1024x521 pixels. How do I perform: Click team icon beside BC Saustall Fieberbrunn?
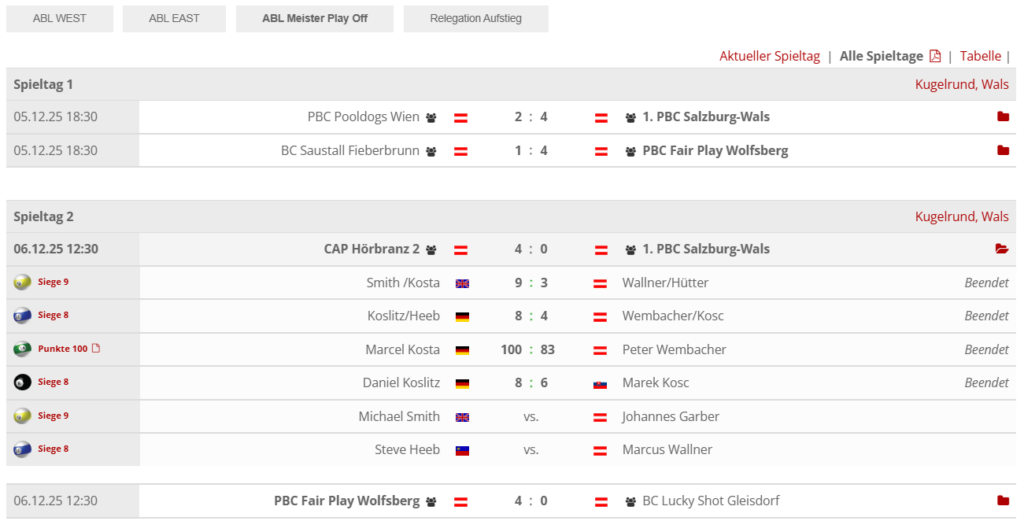tap(431, 151)
